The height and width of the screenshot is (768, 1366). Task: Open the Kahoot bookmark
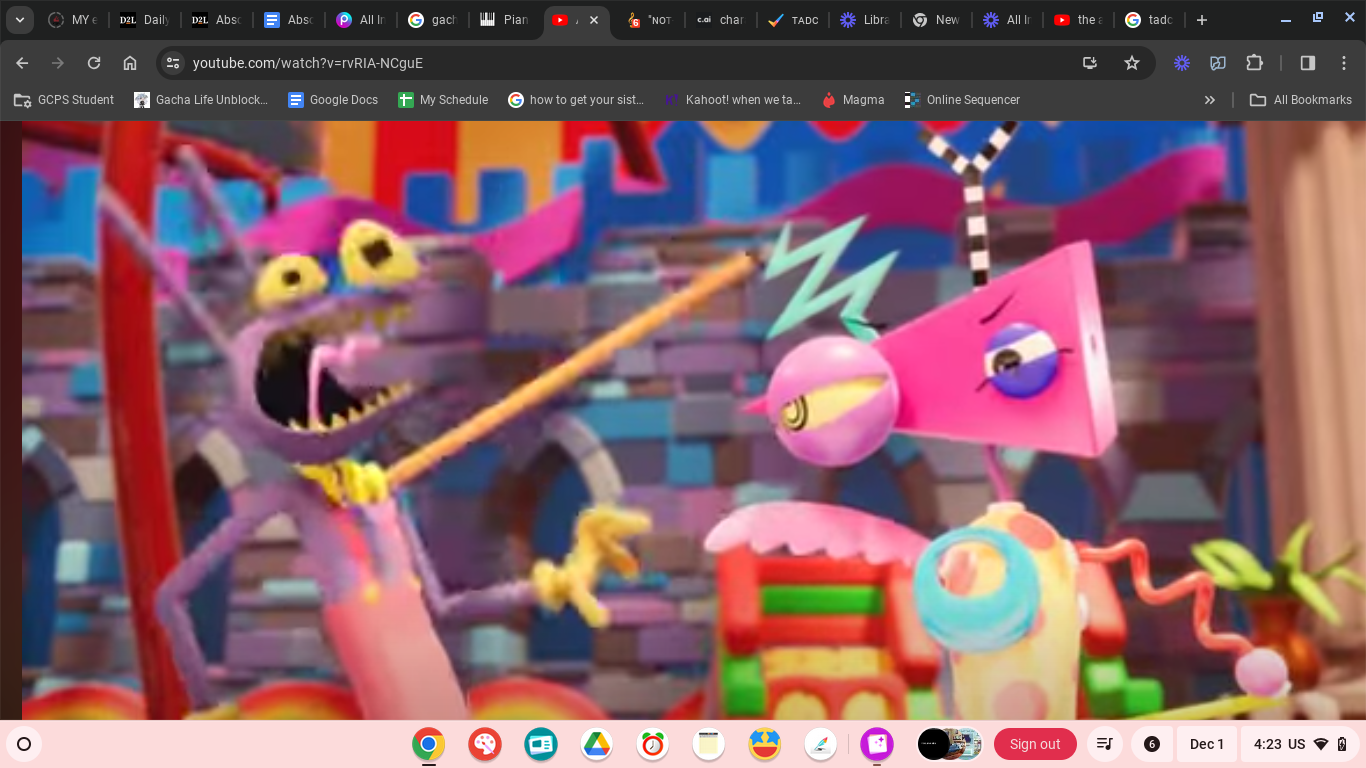point(733,100)
